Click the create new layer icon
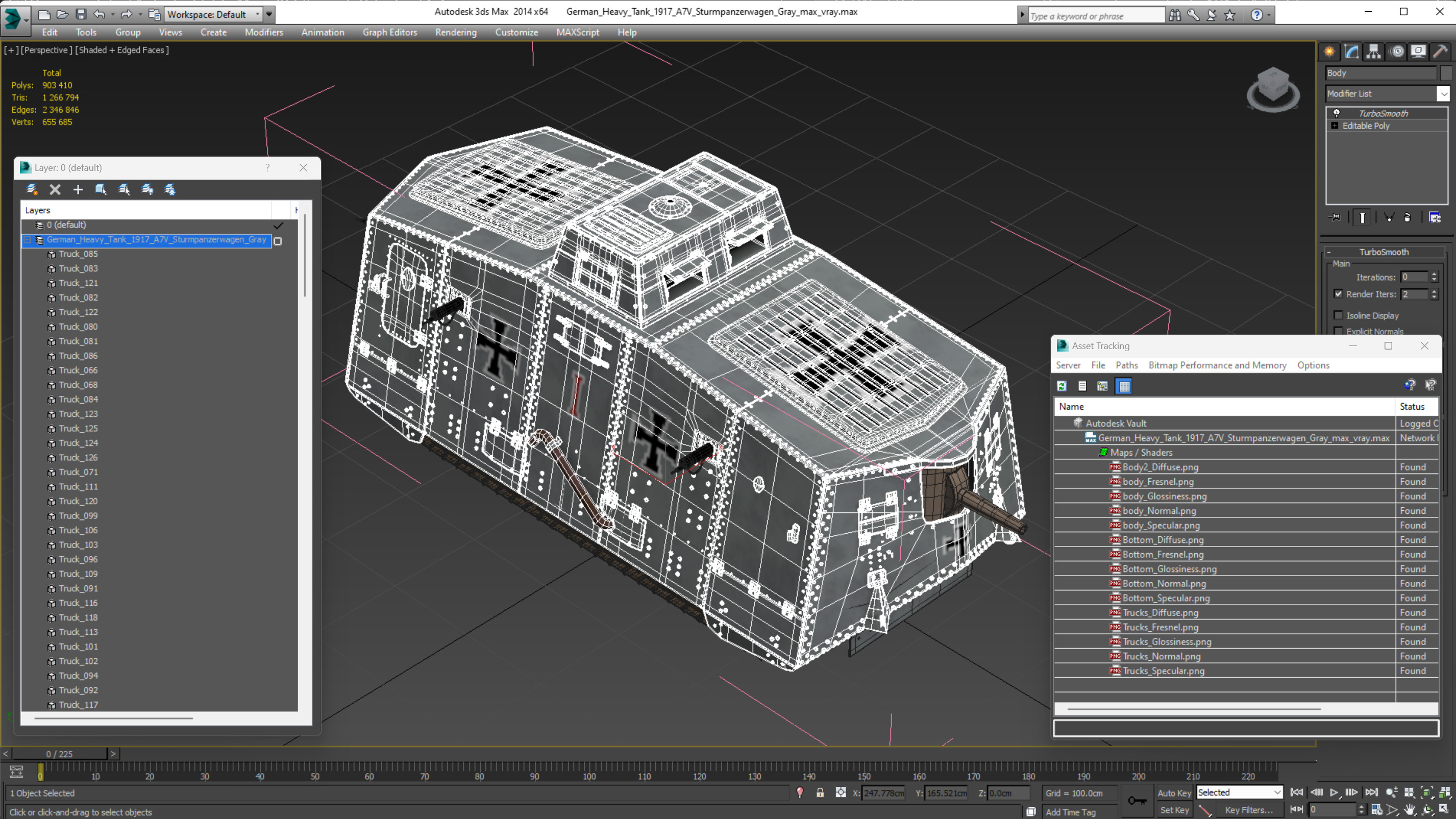1456x819 pixels. click(x=32, y=189)
